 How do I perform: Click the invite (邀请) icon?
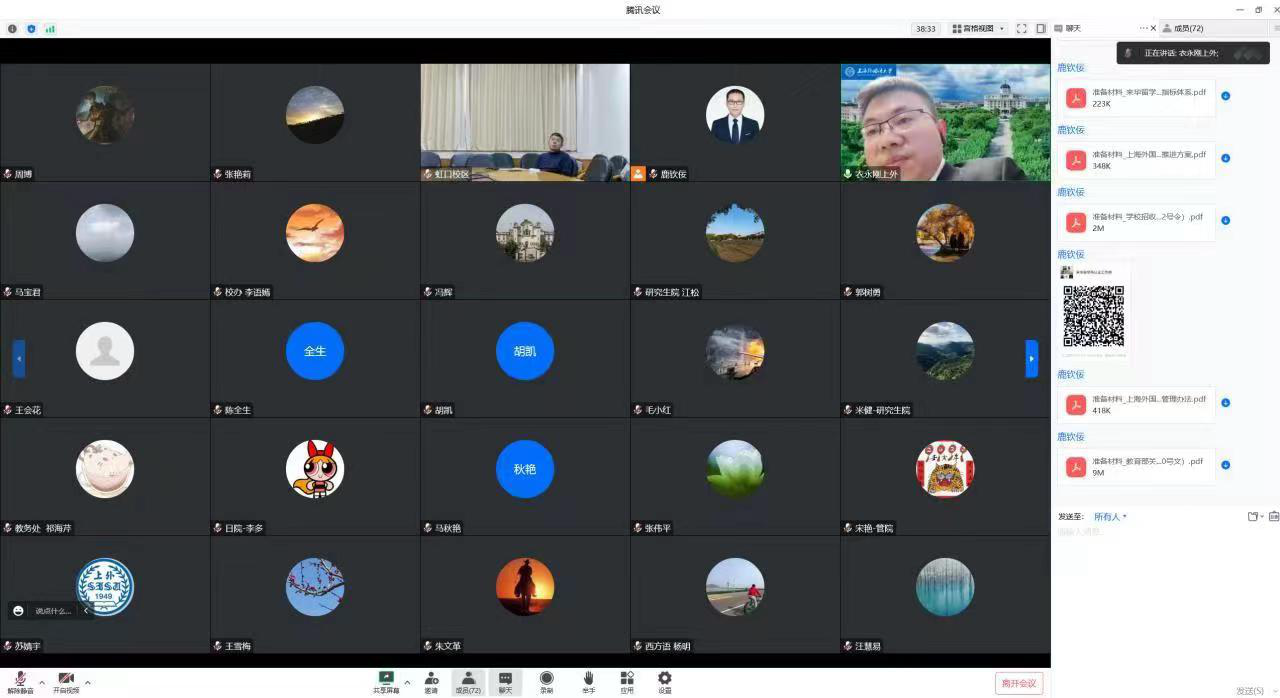pyautogui.click(x=431, y=681)
